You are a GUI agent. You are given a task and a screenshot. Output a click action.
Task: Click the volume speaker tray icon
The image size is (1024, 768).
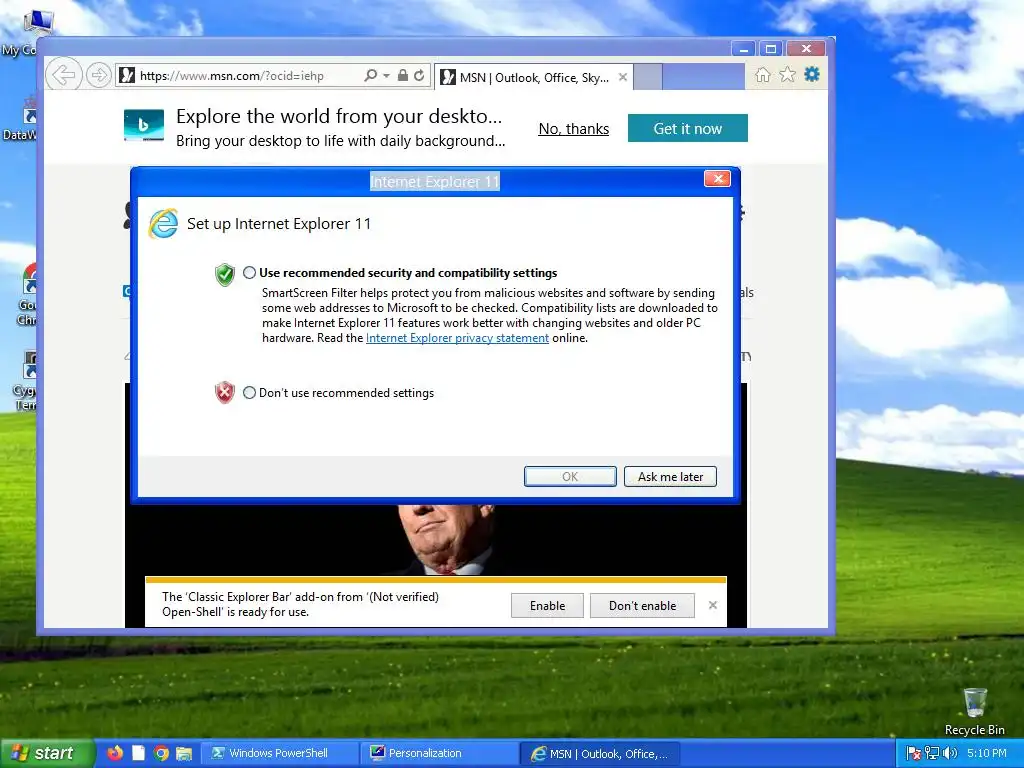(950, 753)
